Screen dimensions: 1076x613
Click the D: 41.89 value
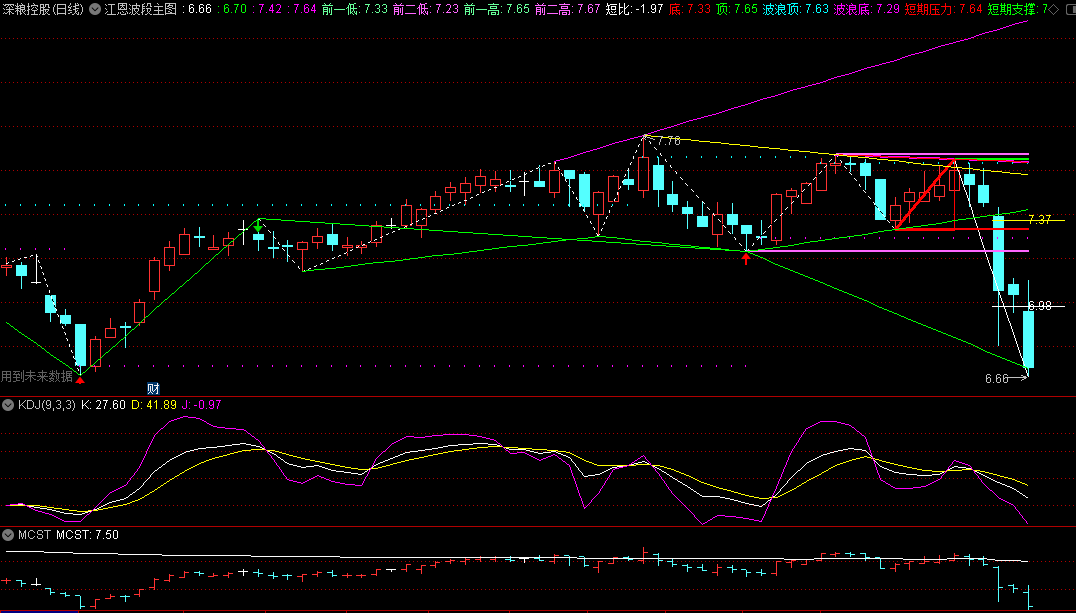click(x=154, y=405)
